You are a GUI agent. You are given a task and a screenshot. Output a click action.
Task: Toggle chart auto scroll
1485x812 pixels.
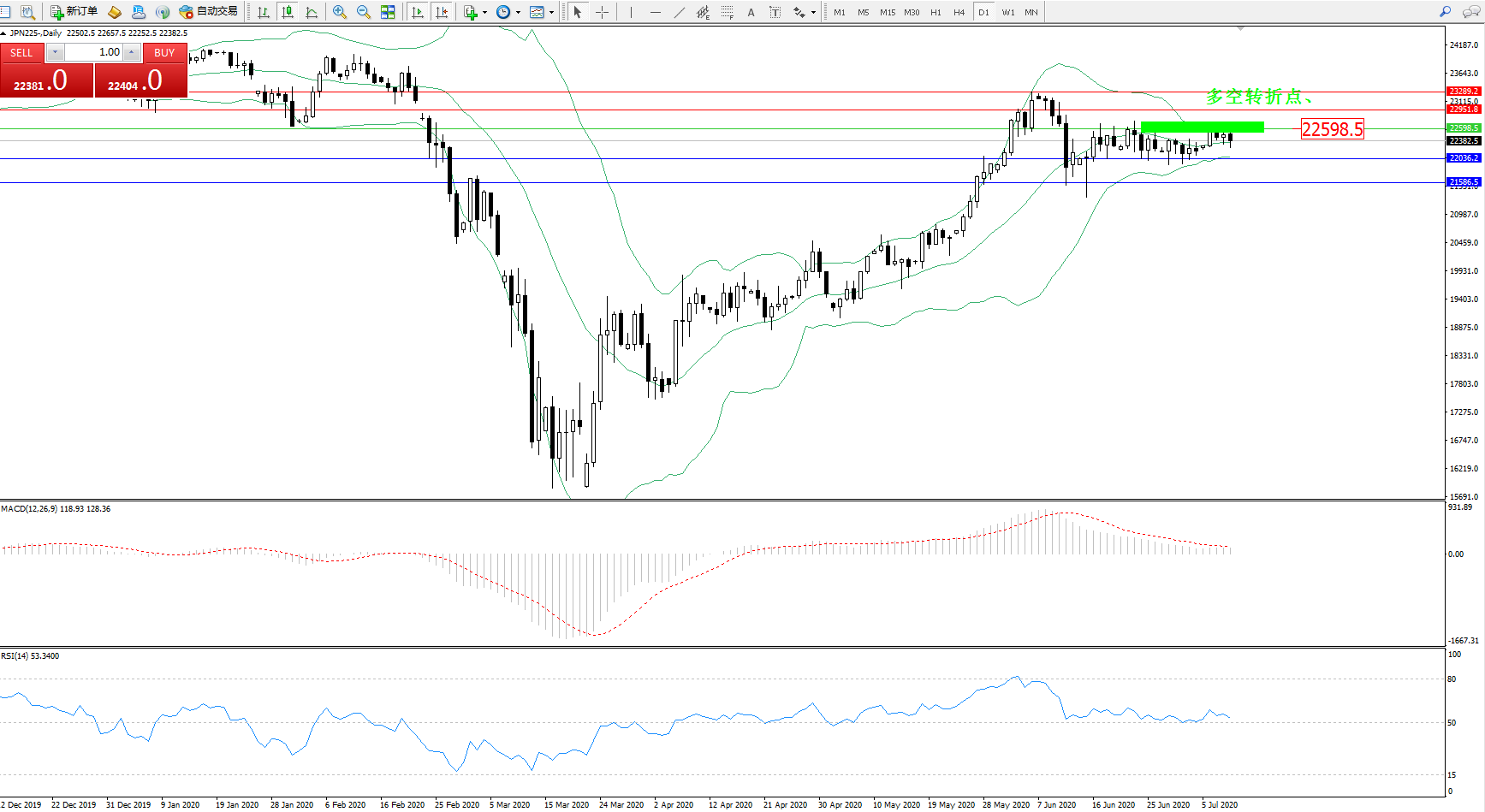pos(418,12)
